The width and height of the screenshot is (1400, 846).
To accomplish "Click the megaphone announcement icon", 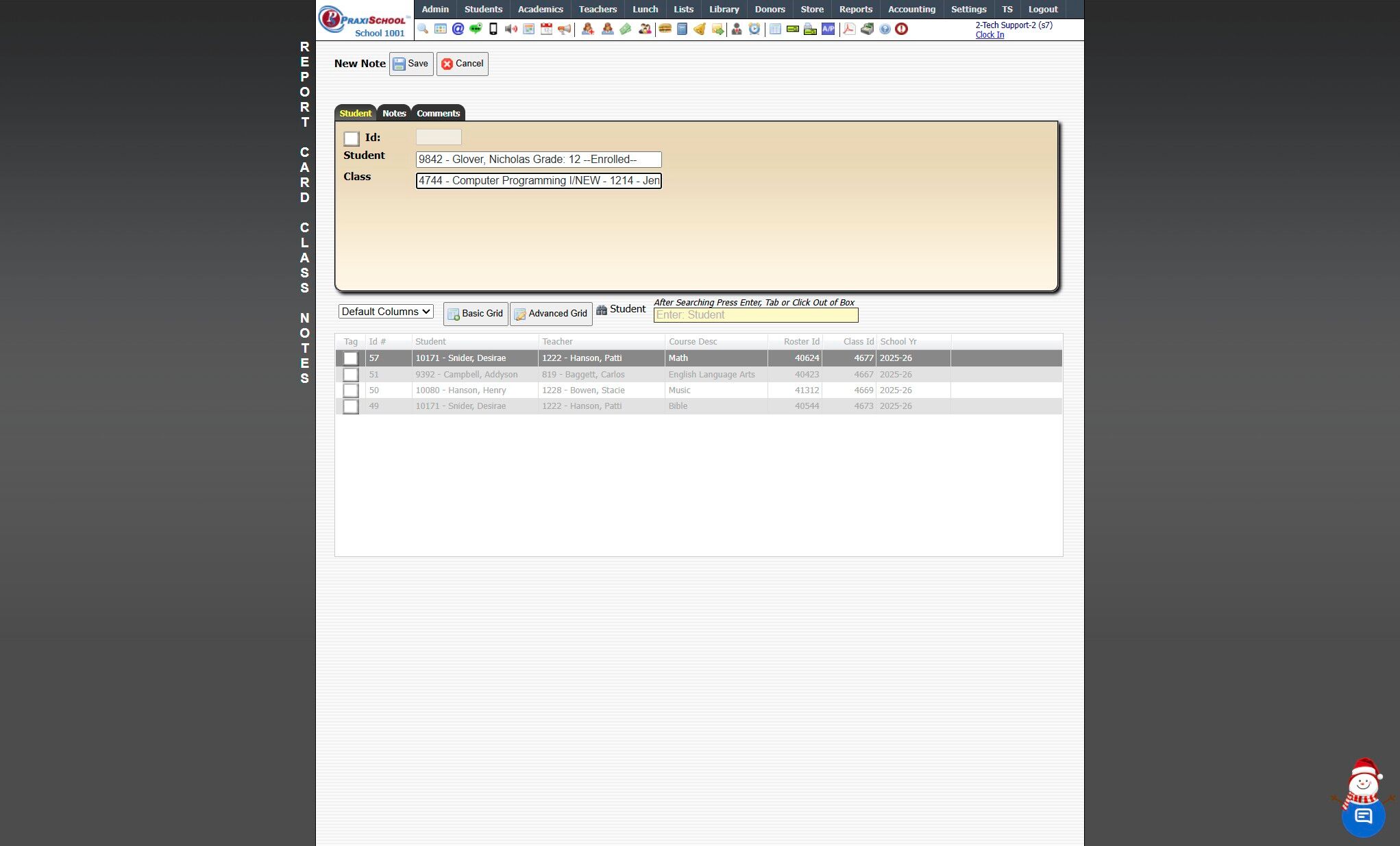I will click(x=564, y=29).
